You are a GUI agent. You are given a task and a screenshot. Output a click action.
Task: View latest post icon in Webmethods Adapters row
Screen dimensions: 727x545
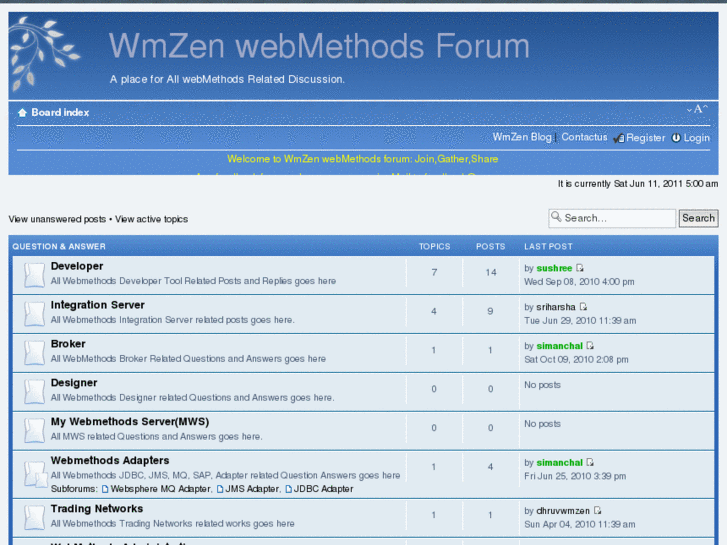tap(590, 462)
